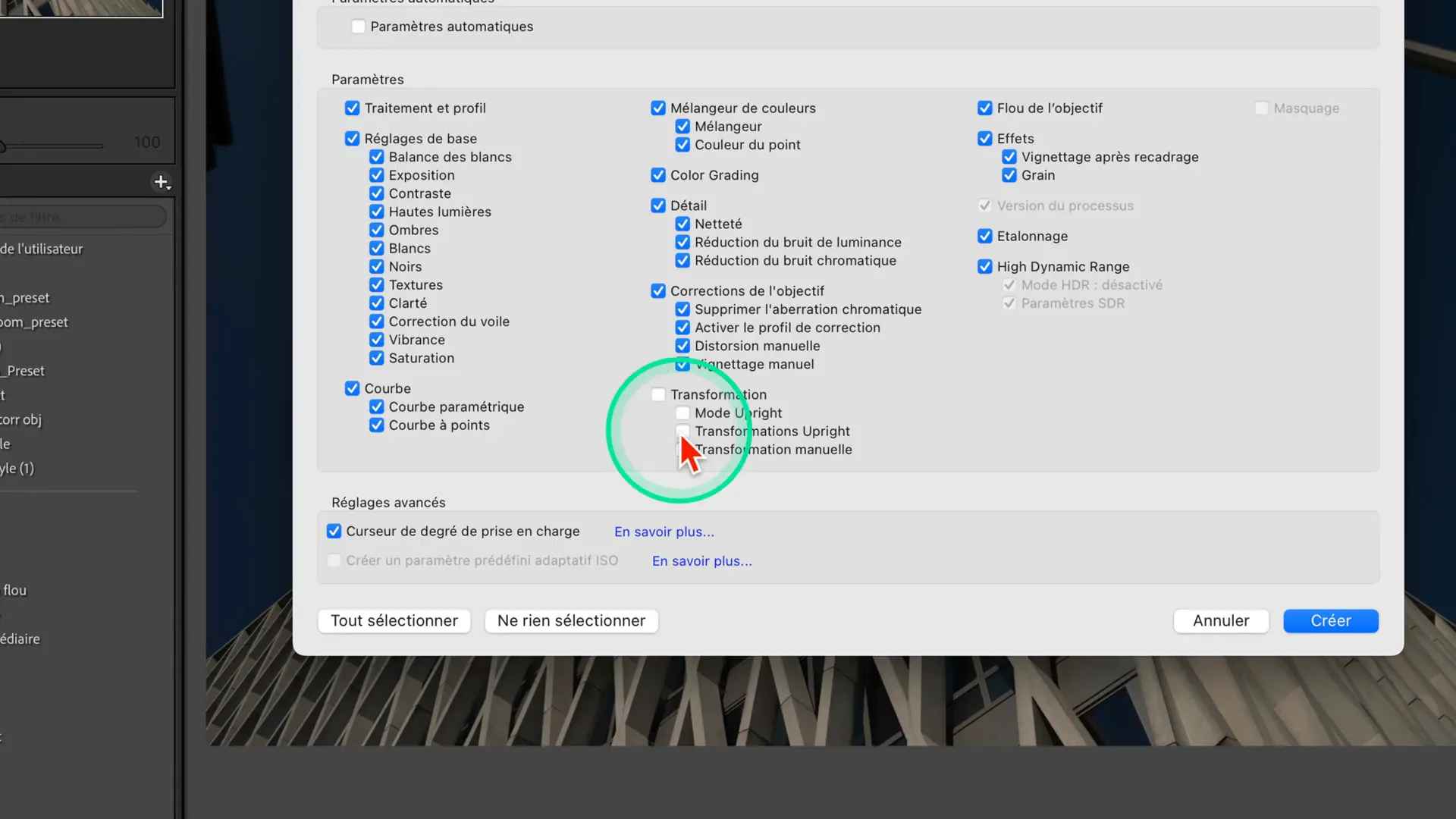Click the plus icon to add preset
The image size is (1456, 819).
[161, 182]
